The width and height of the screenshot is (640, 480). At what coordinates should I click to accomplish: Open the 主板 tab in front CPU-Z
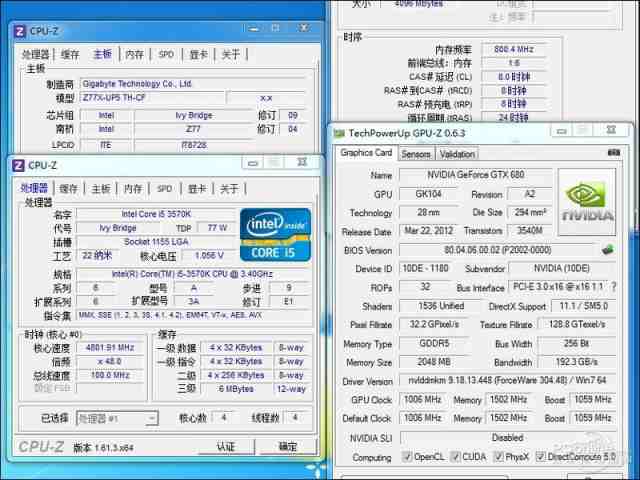[x=101, y=189]
